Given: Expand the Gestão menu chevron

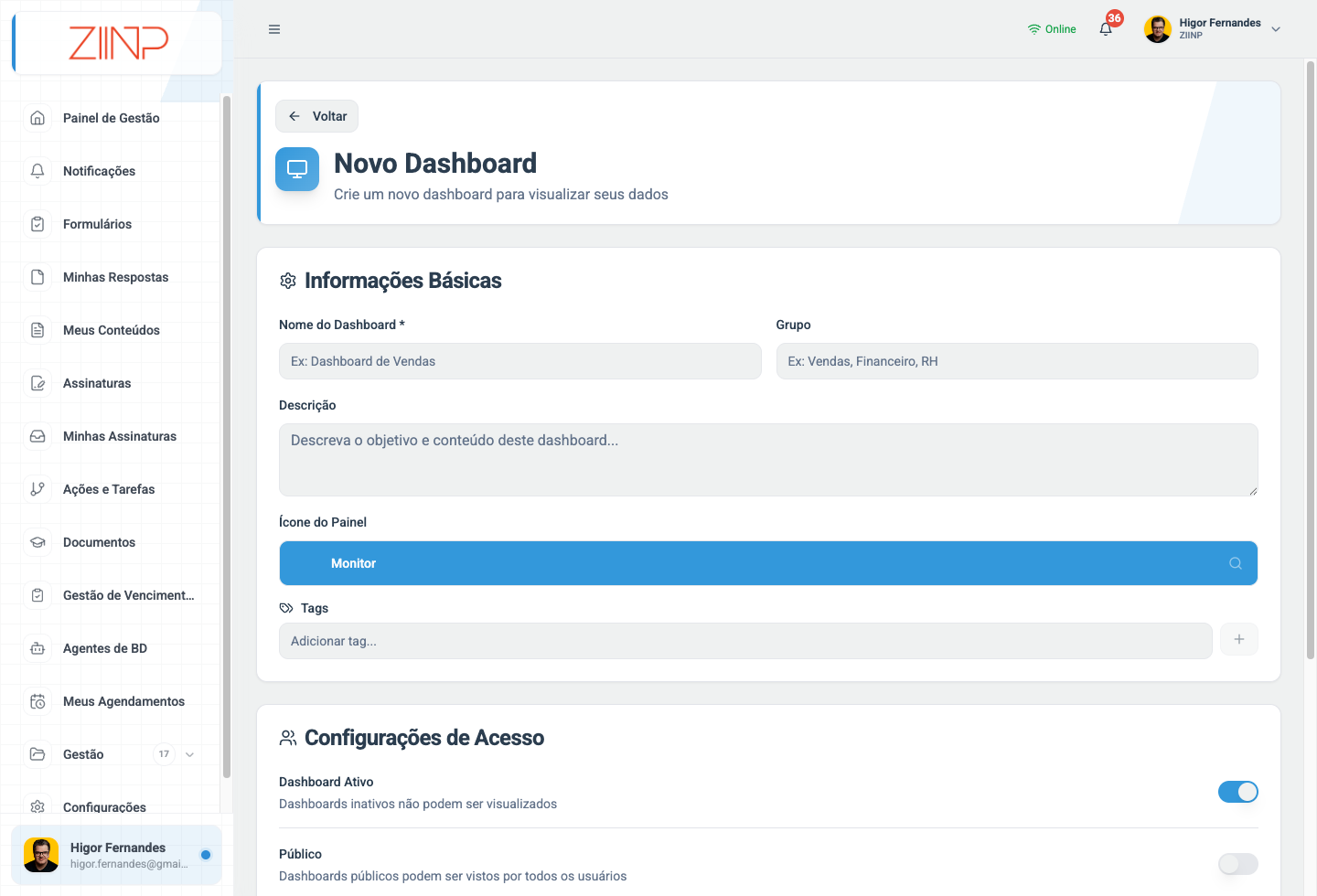Looking at the screenshot, I should point(190,754).
